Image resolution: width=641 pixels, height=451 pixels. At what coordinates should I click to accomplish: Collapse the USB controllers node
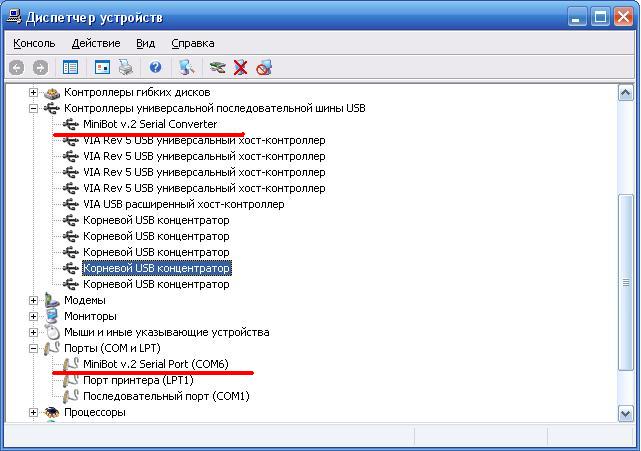[x=34, y=109]
